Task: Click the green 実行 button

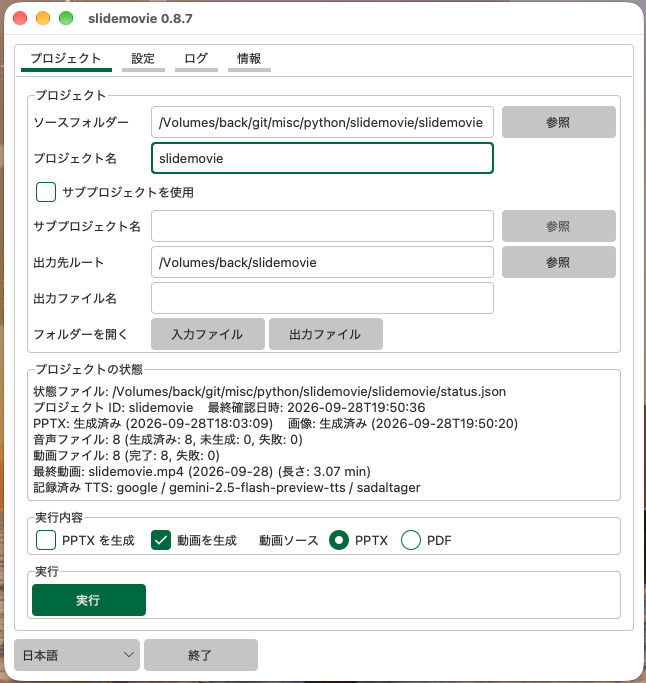Action: (89, 600)
